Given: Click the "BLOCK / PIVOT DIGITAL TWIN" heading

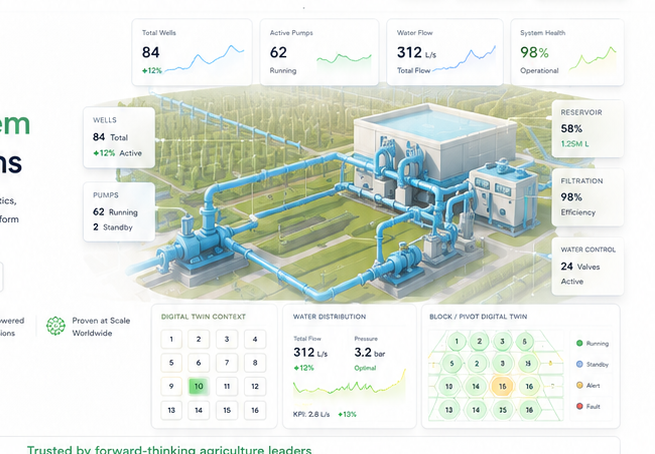Looking at the screenshot, I should coord(478,317).
